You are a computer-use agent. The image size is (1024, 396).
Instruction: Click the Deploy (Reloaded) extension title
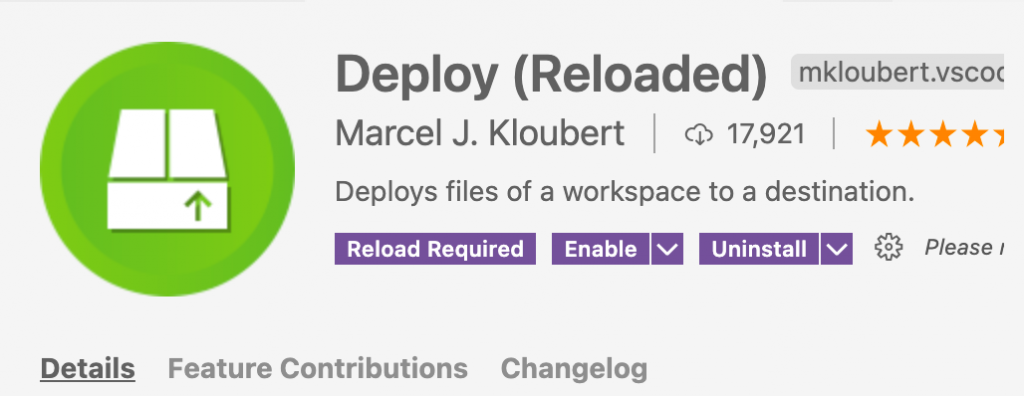551,74
